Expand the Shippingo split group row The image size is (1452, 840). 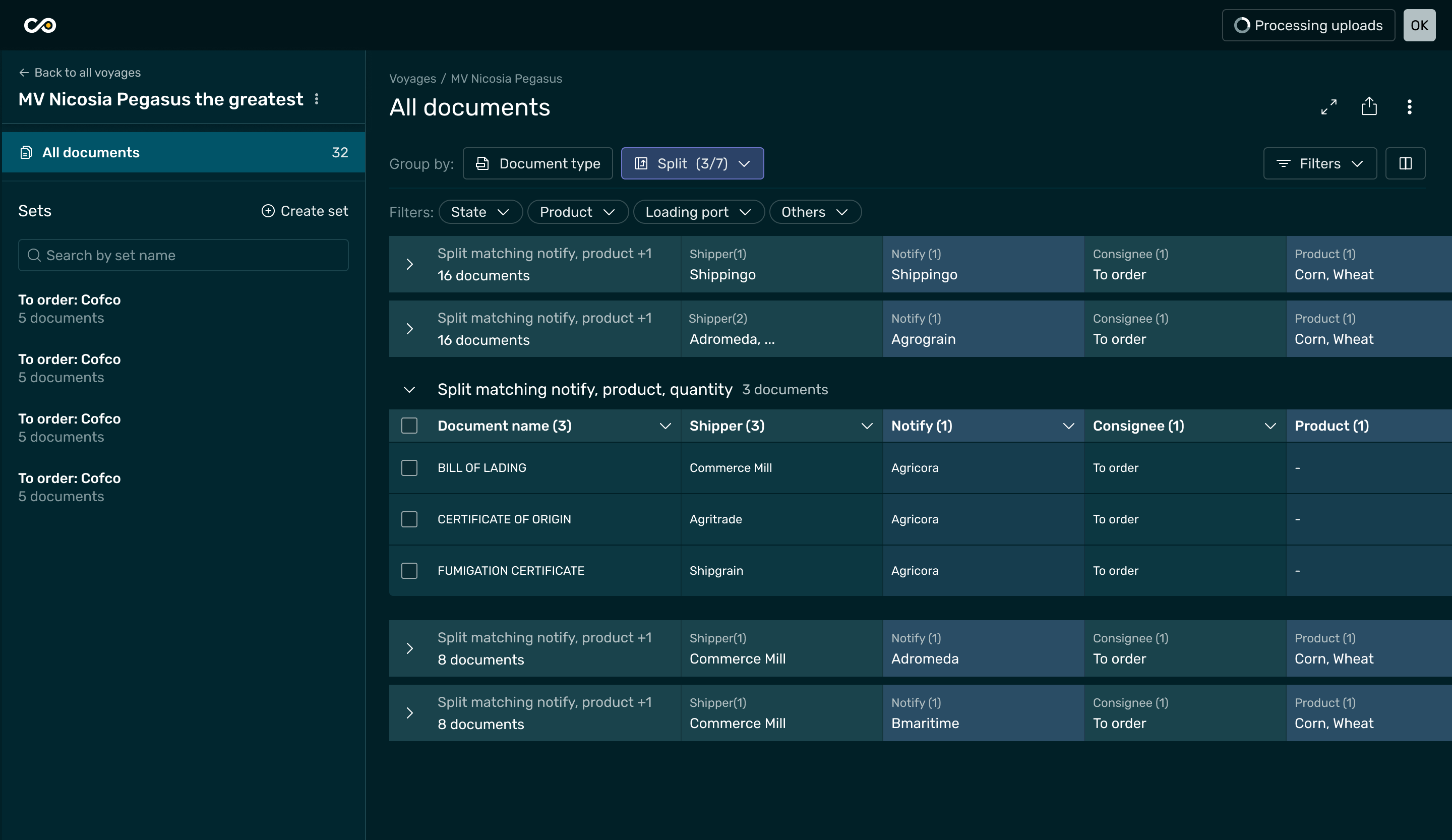410,264
